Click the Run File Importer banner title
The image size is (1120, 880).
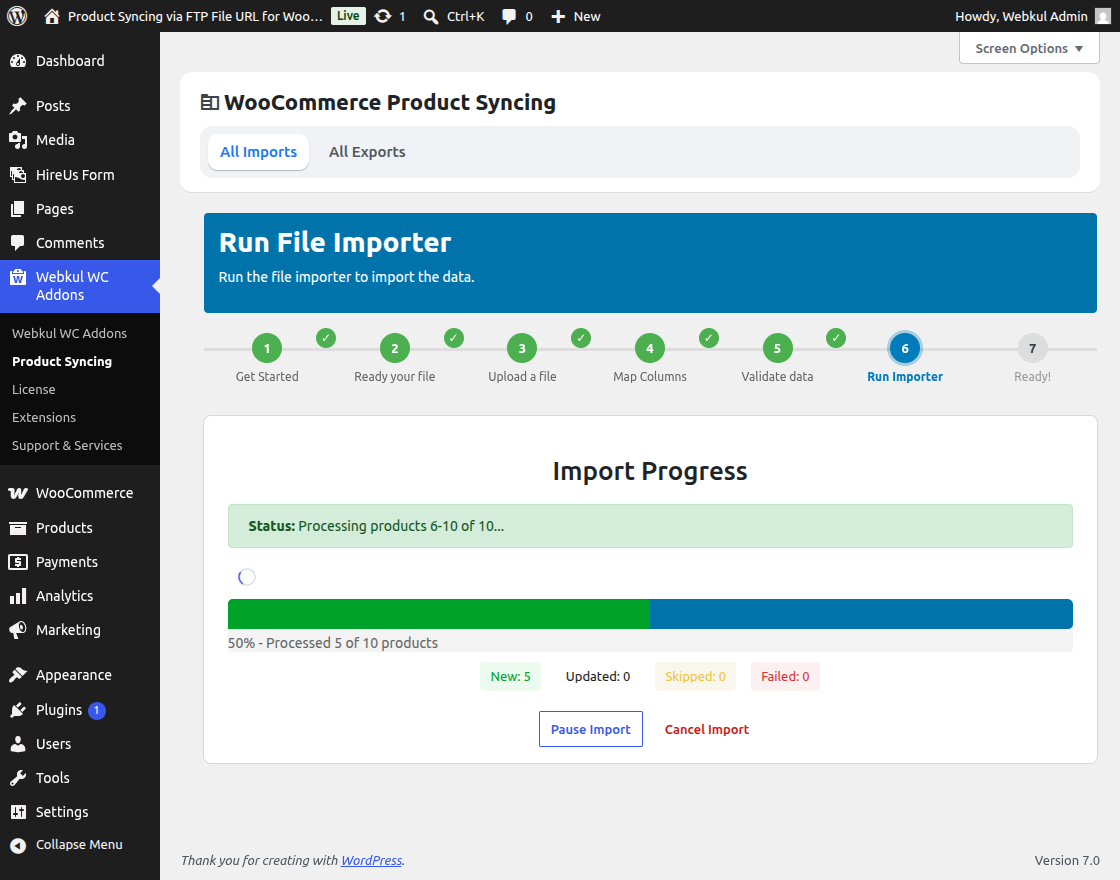[335, 243]
